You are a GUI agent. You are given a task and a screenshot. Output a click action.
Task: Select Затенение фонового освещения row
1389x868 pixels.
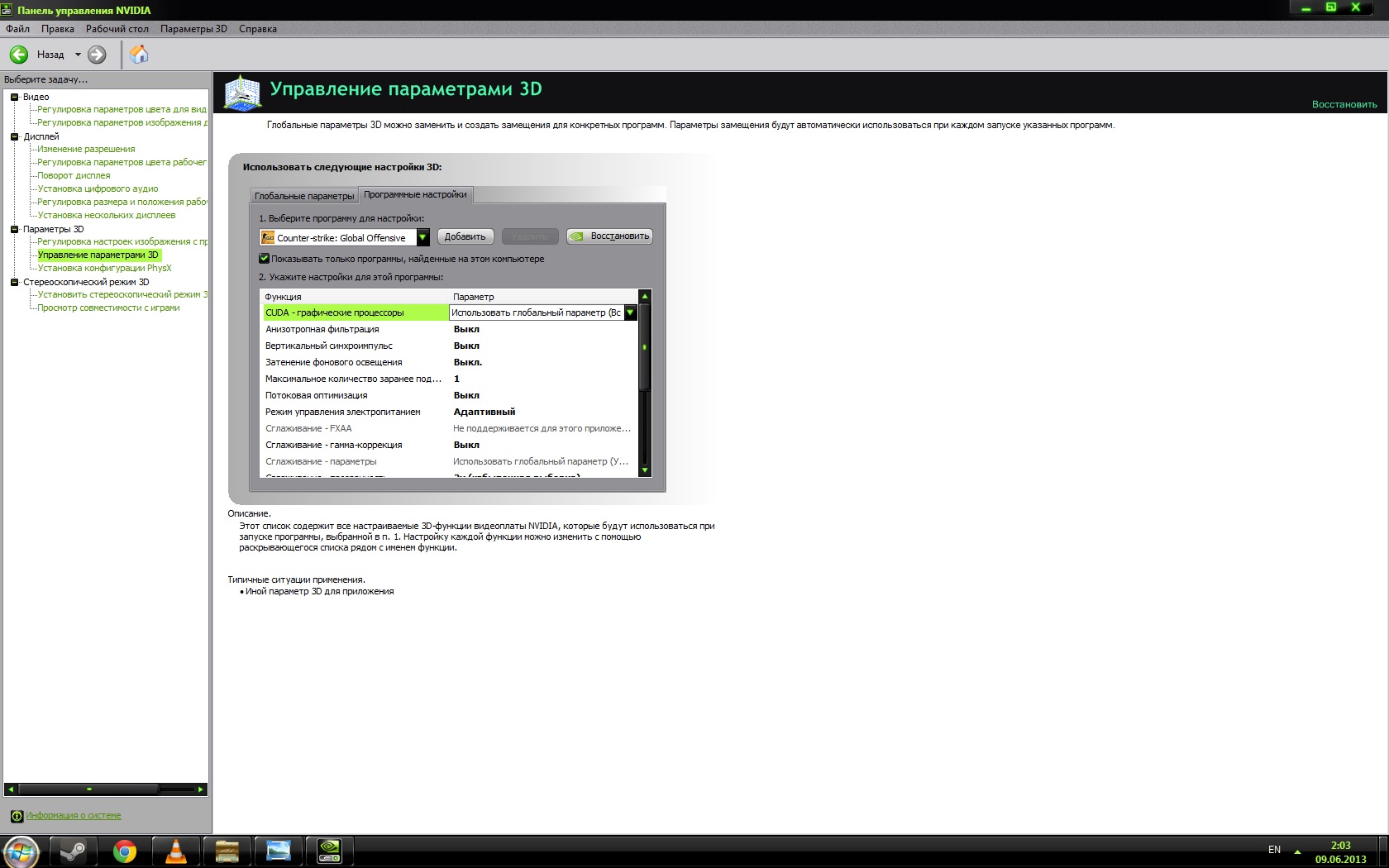pos(449,362)
